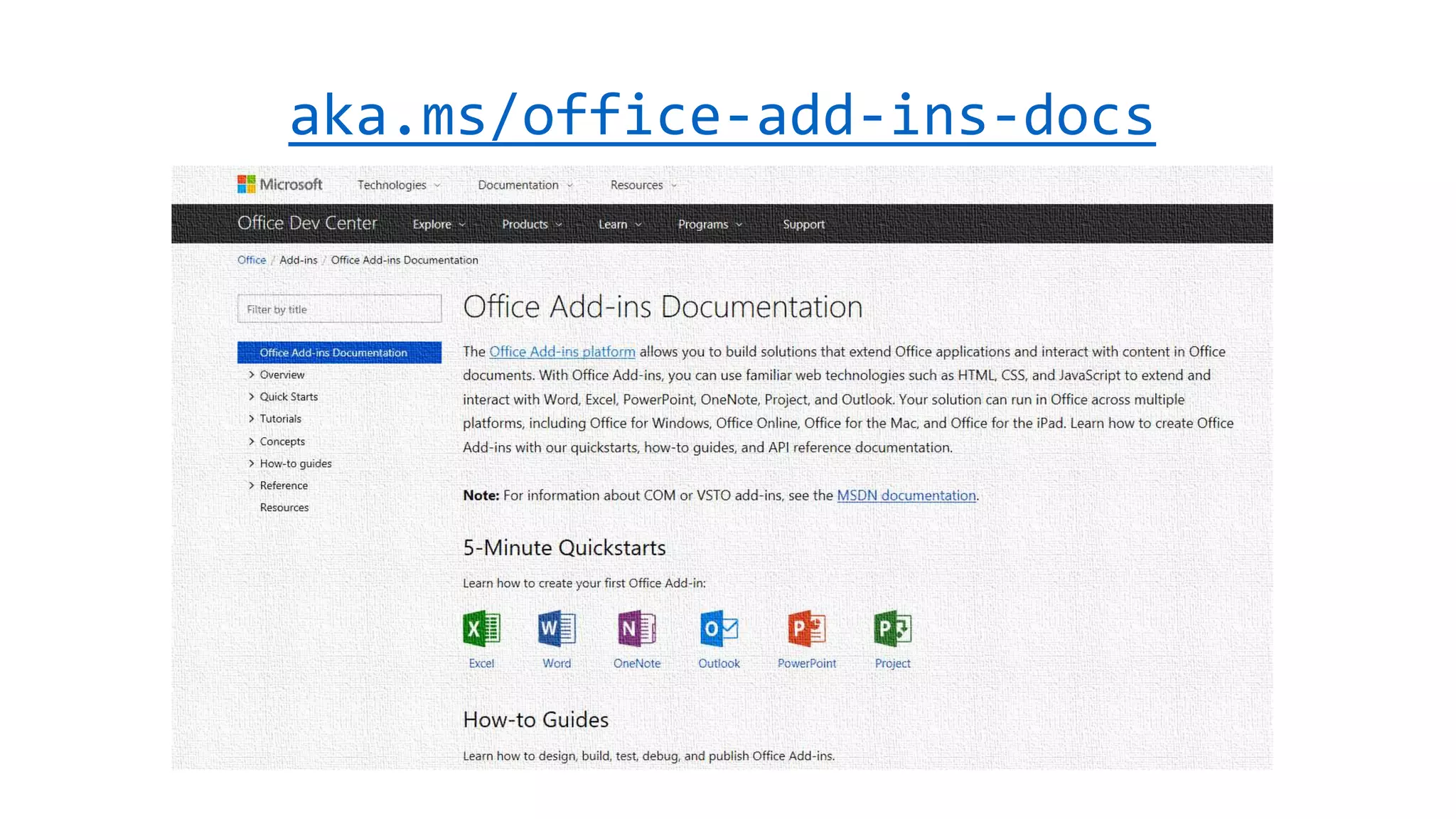The height and width of the screenshot is (819, 1456).
Task: Click the Office Add-ins Documentation page heading
Action: [x=663, y=307]
